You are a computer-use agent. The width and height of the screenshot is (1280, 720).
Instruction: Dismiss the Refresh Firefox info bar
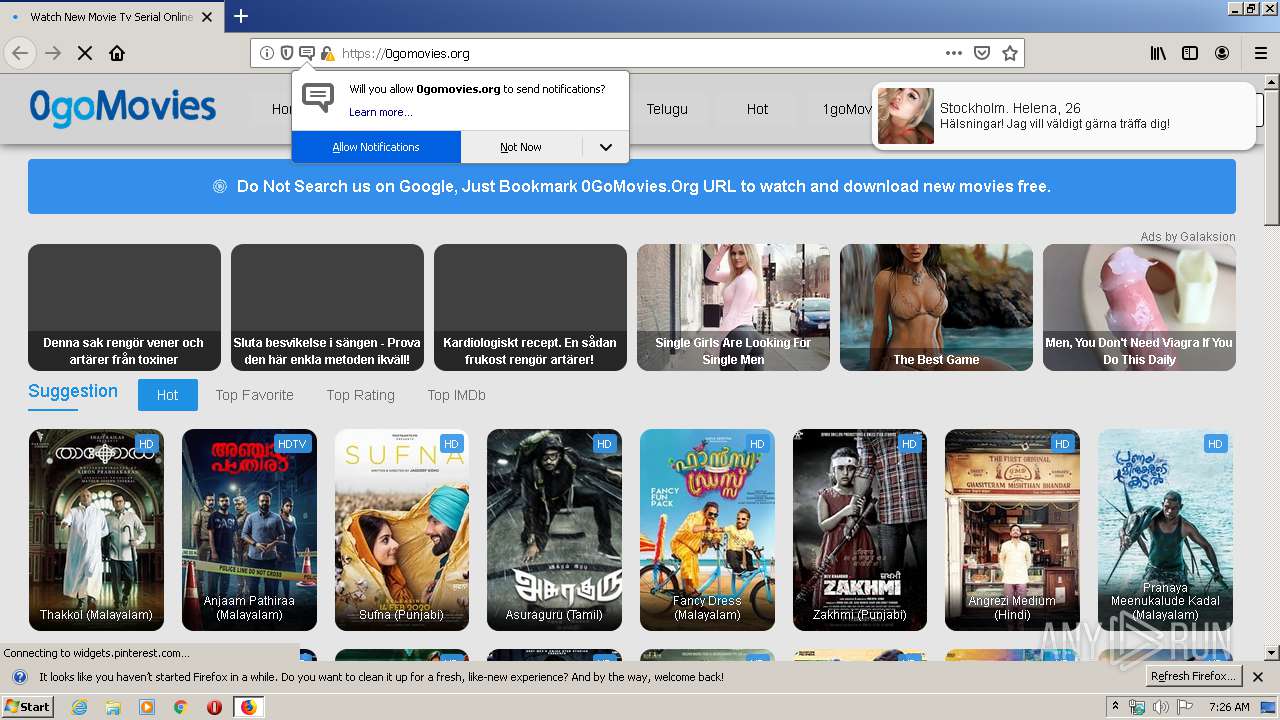click(x=1258, y=677)
